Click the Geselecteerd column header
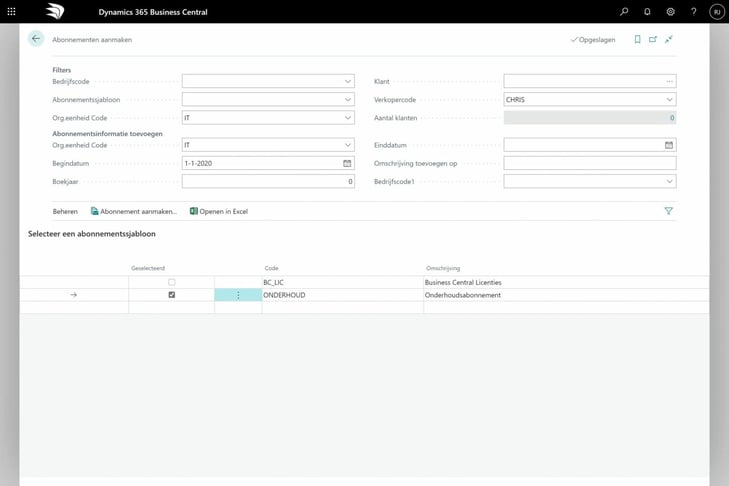The height and width of the screenshot is (486, 729). 148,268
